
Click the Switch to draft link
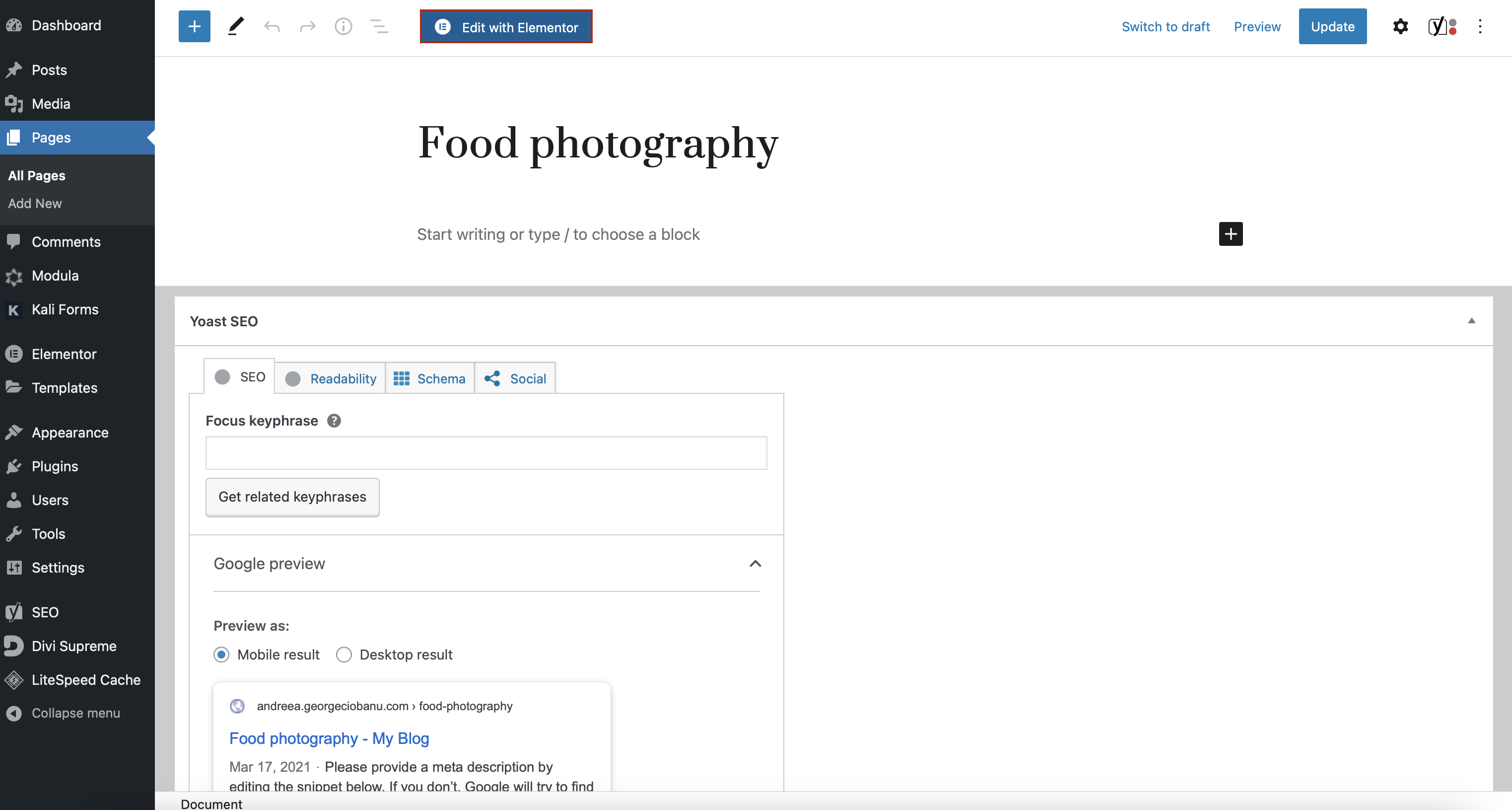pos(1165,26)
